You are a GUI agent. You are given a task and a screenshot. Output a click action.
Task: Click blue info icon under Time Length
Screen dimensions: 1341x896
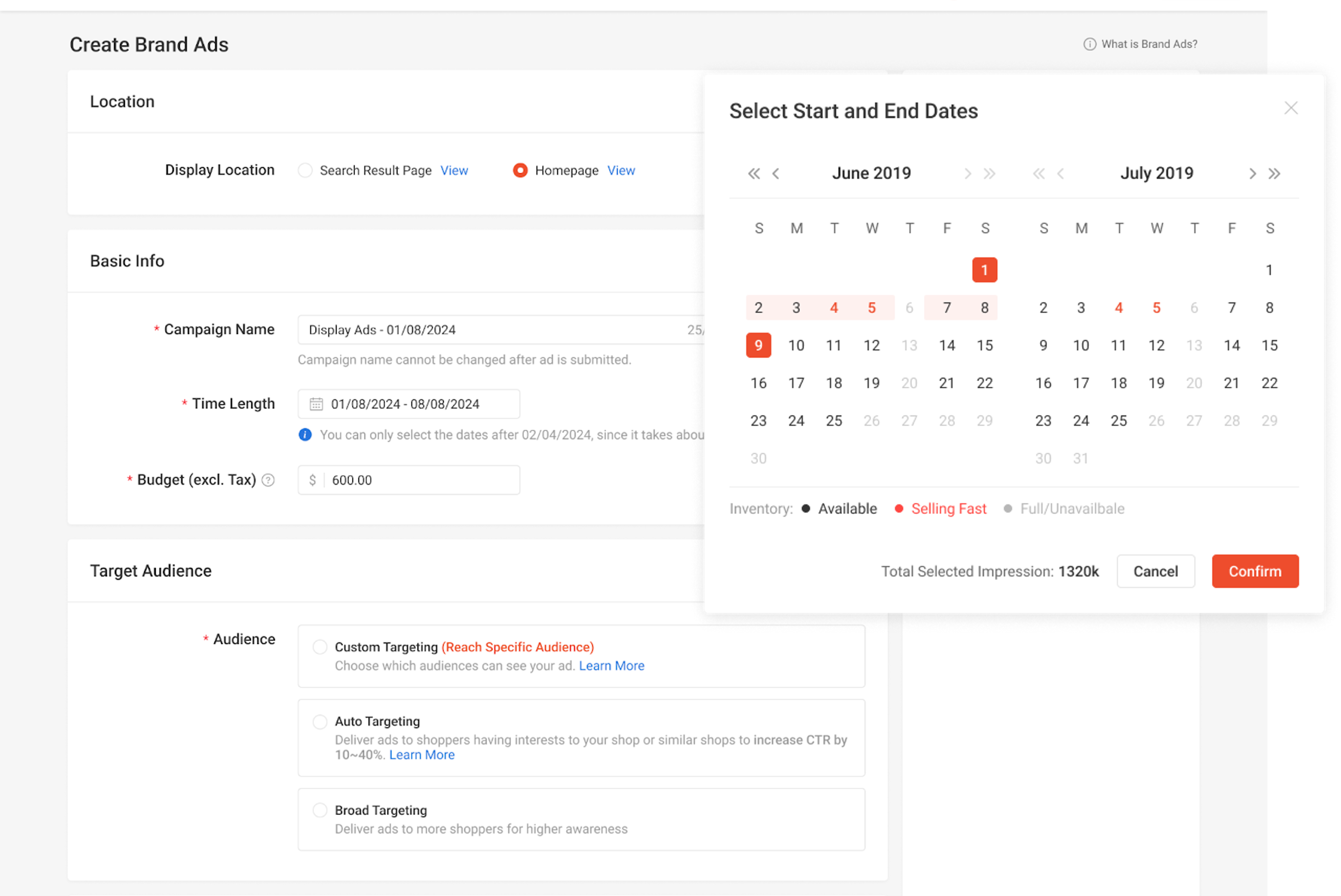tap(305, 435)
